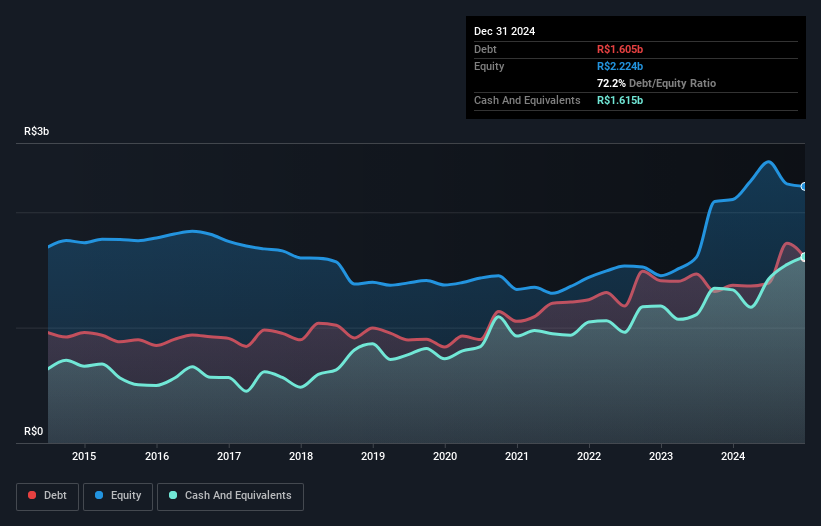Click the R$3b y-axis label
Image resolution: width=821 pixels, height=526 pixels.
coord(37,131)
